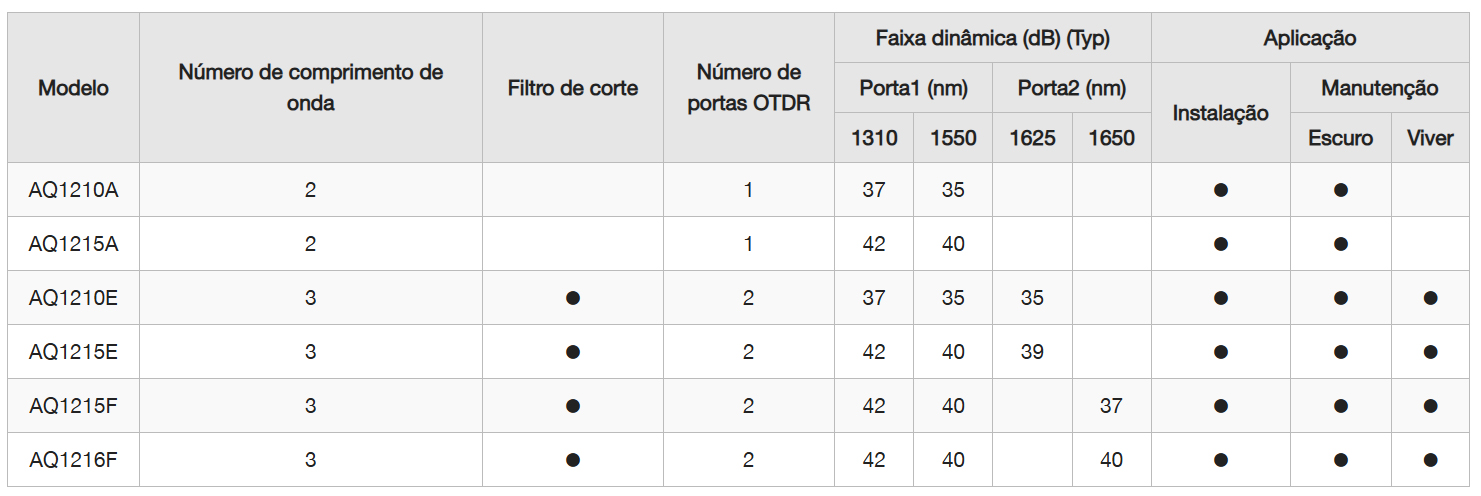This screenshot has height=496, width=1481.
Task: Click the Número de portas OTDR header
Action: coord(749,88)
